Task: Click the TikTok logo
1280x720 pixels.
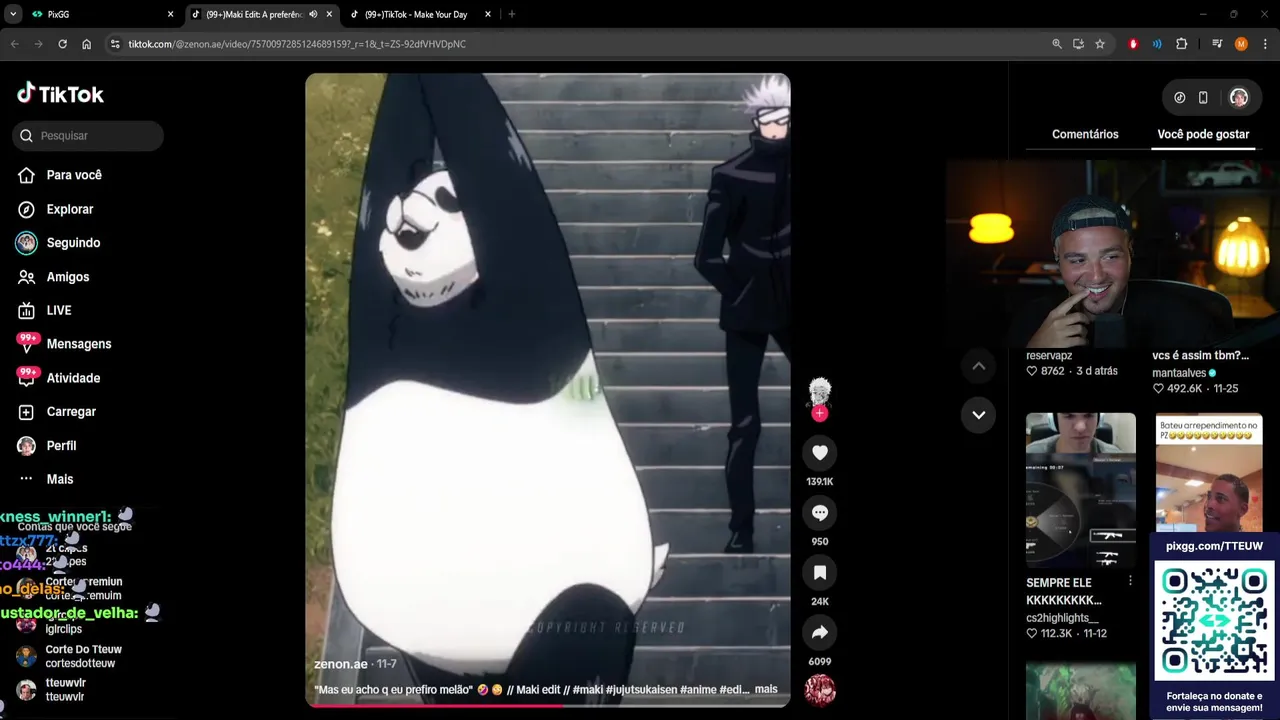Action: coord(60,94)
